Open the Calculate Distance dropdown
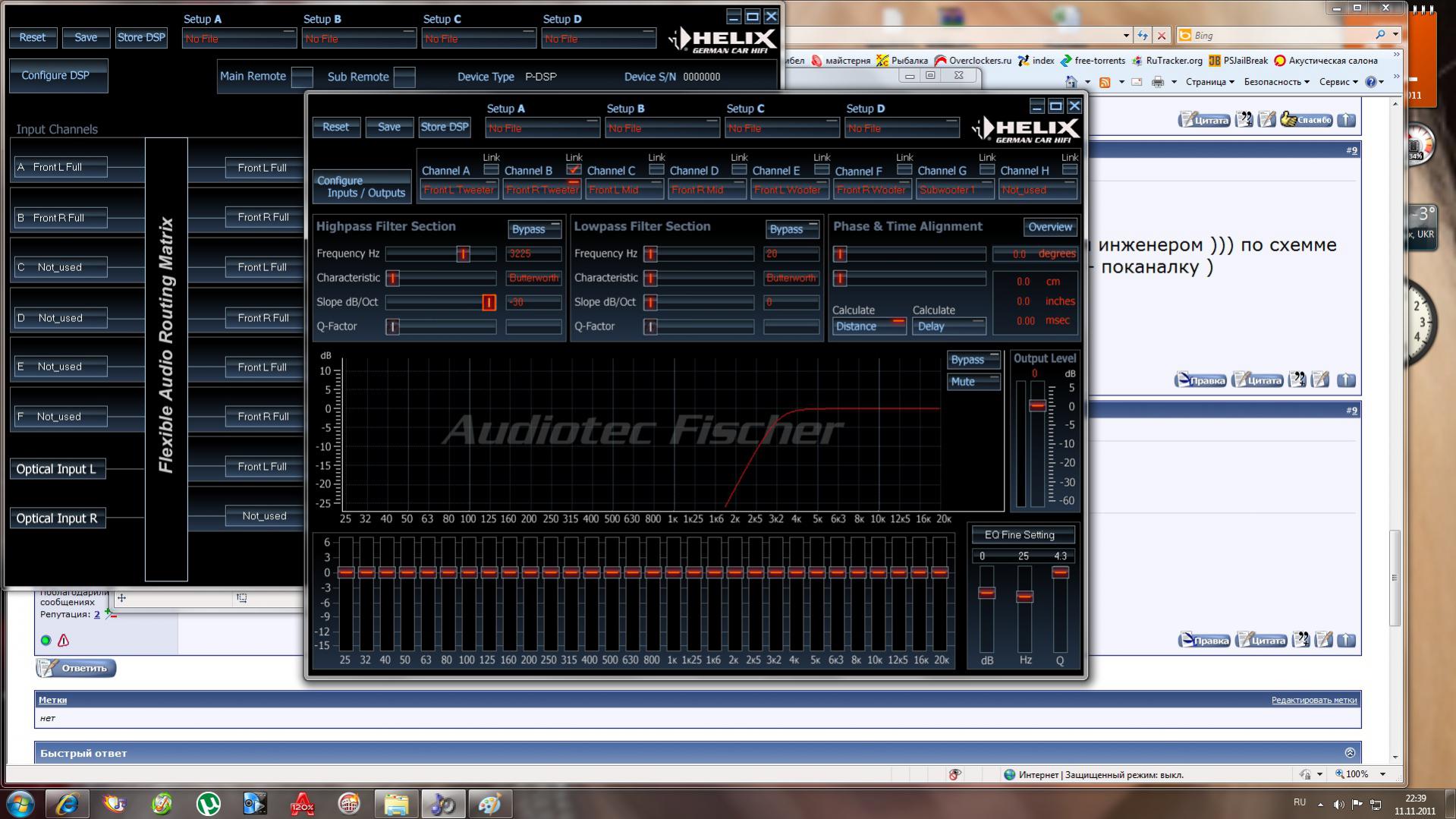The height and width of the screenshot is (819, 1456). [869, 326]
